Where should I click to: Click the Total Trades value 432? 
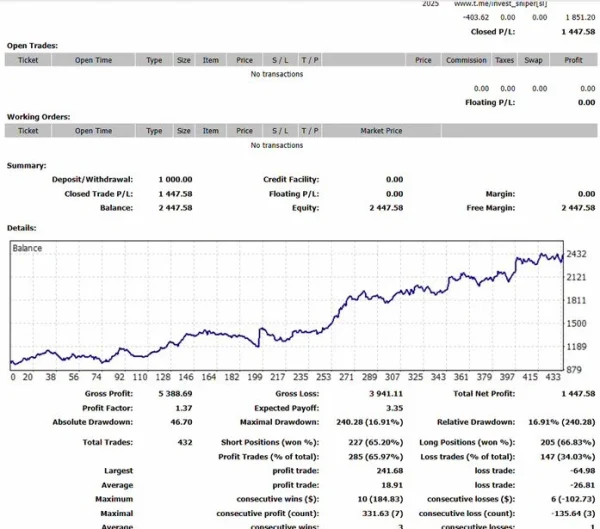[185, 442]
